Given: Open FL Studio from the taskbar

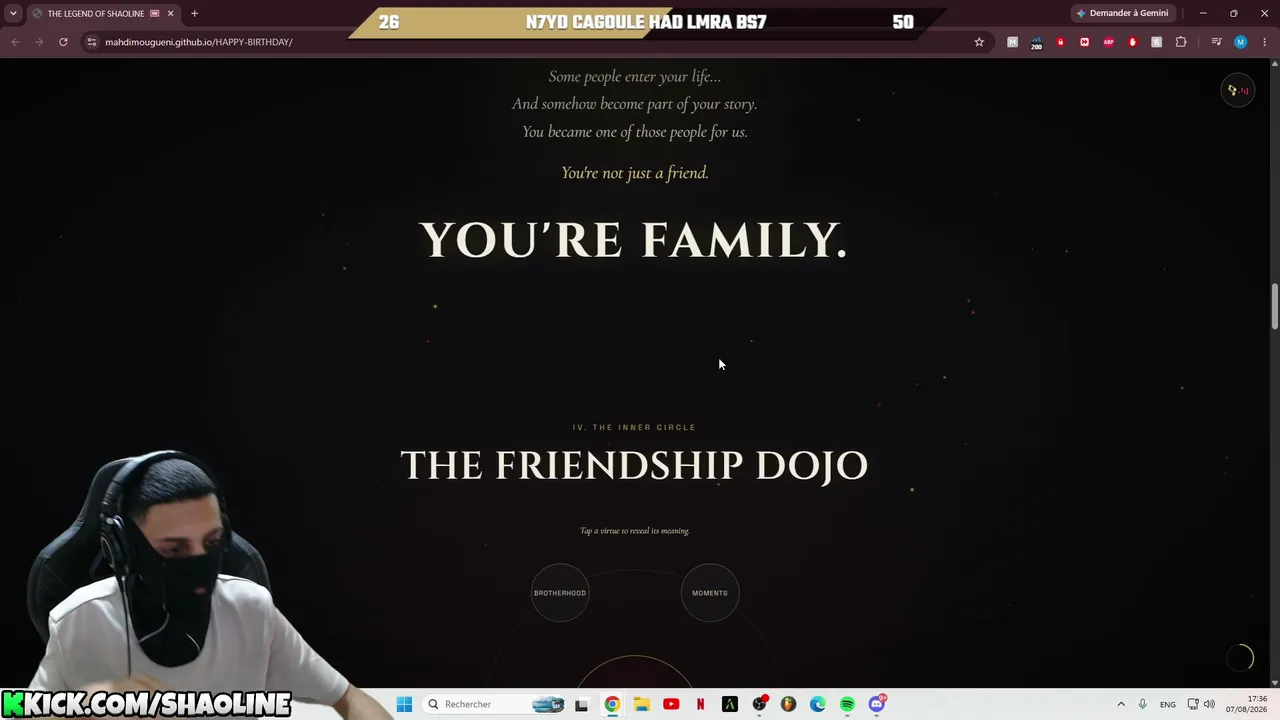Looking at the screenshot, I should [788, 704].
